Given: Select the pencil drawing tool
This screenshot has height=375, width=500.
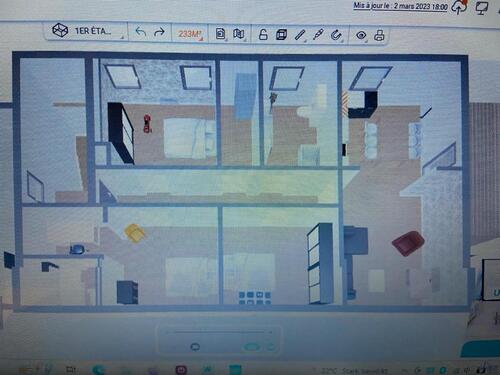Looking at the screenshot, I should tap(300, 35).
